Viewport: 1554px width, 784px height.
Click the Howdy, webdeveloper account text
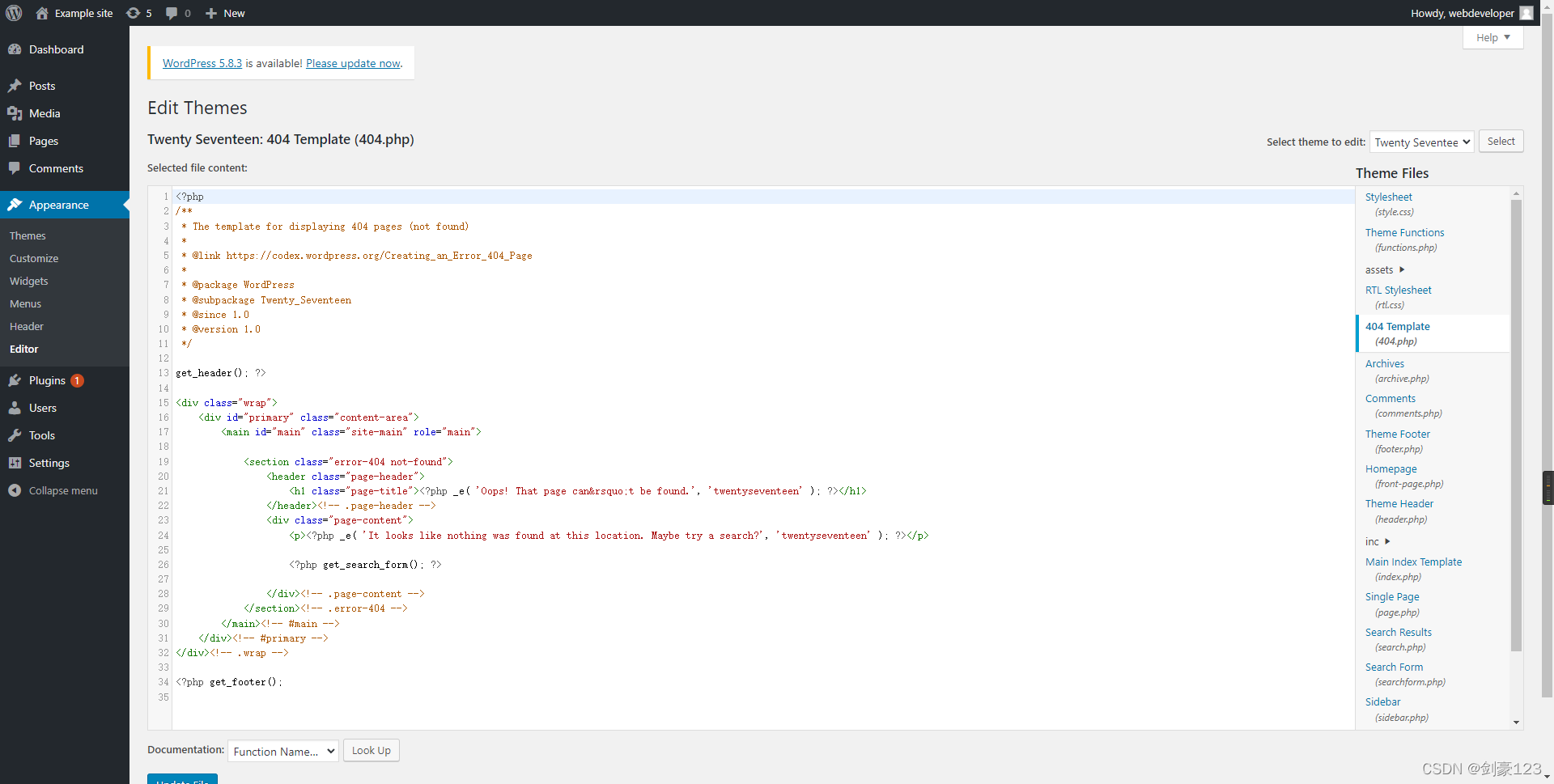pos(1463,13)
